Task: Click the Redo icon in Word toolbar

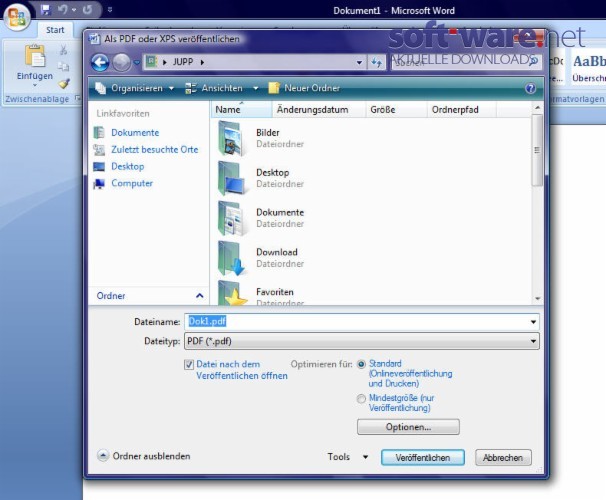Action: tap(87, 10)
